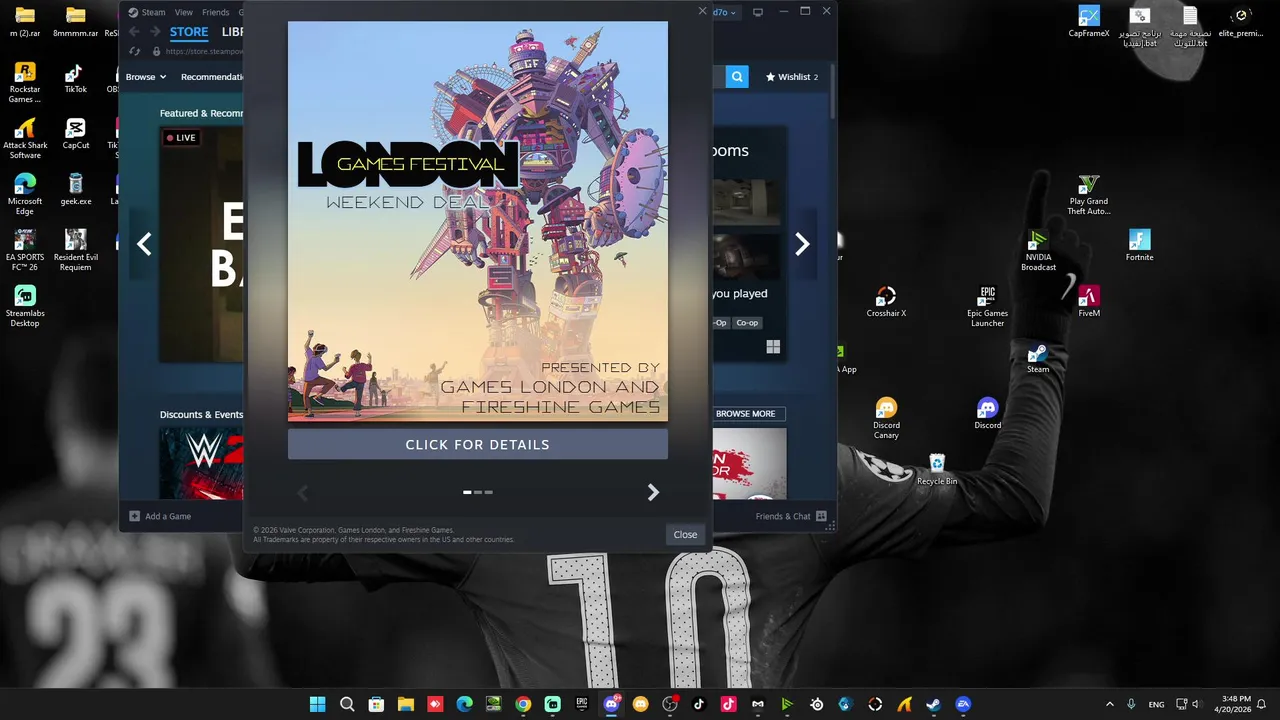
Task: Open the Rockstar Games desktop shortcut
Action: (x=25, y=83)
